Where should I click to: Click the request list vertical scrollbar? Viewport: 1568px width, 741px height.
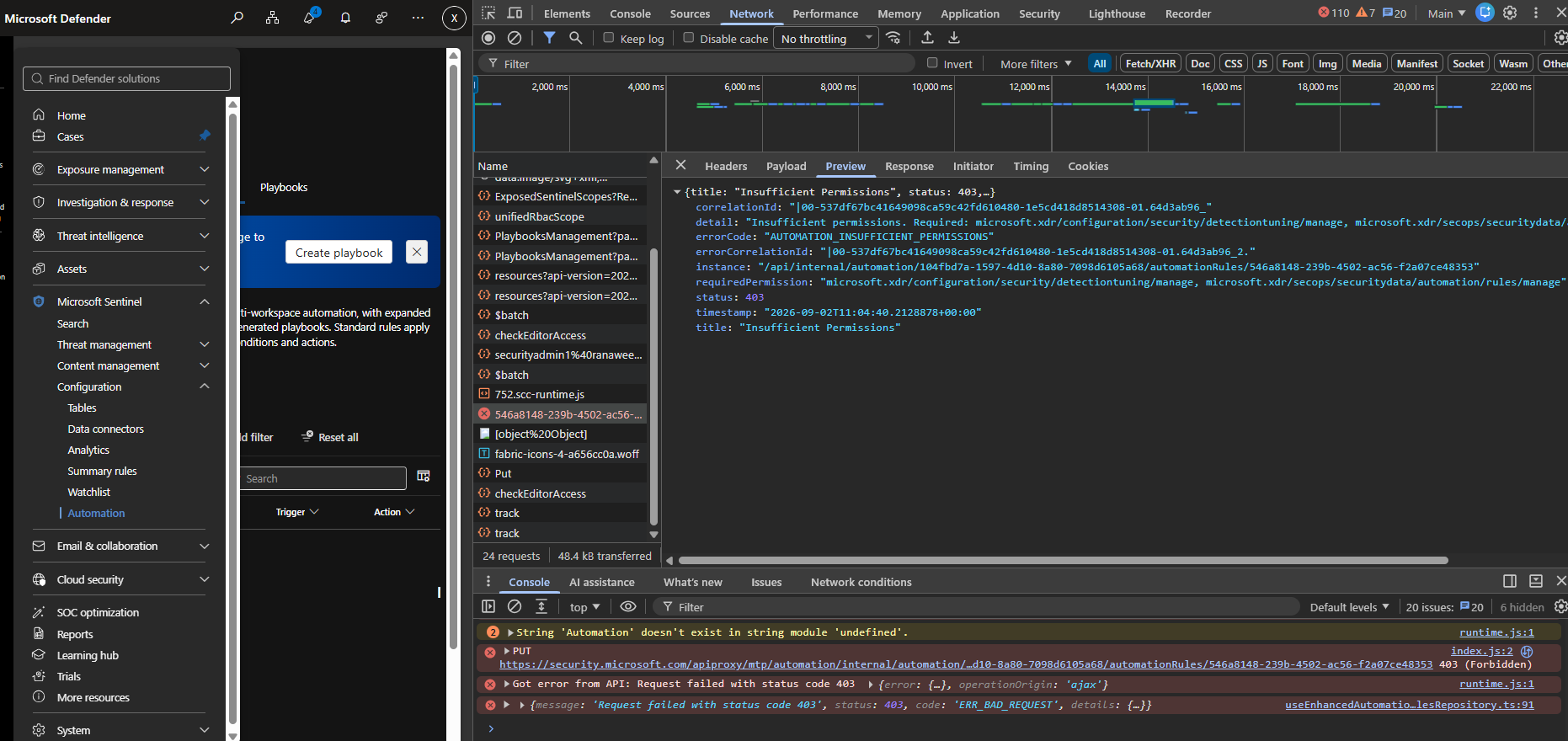[x=653, y=386]
